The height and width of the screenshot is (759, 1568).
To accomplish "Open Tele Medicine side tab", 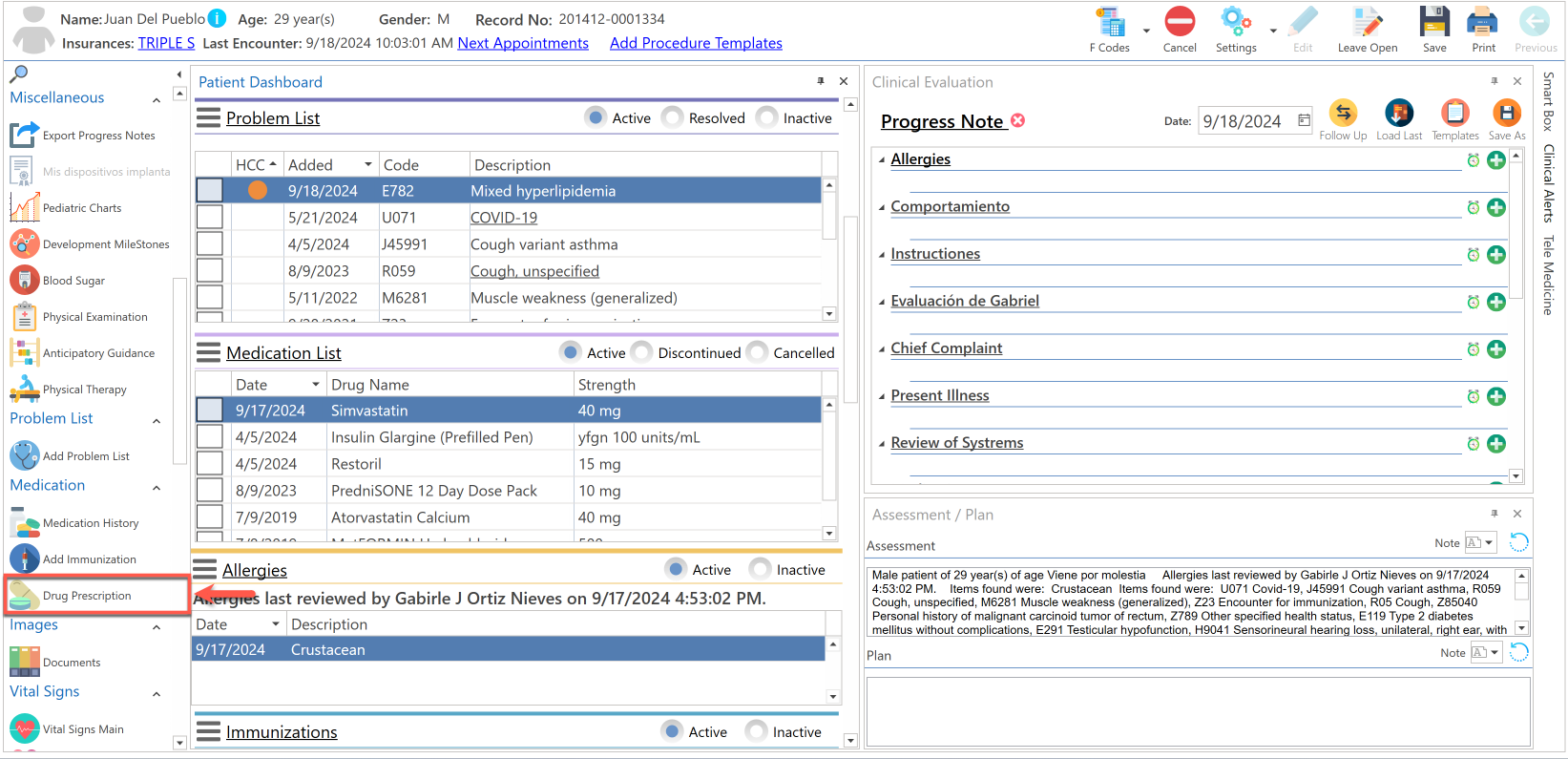I will pyautogui.click(x=1548, y=275).
